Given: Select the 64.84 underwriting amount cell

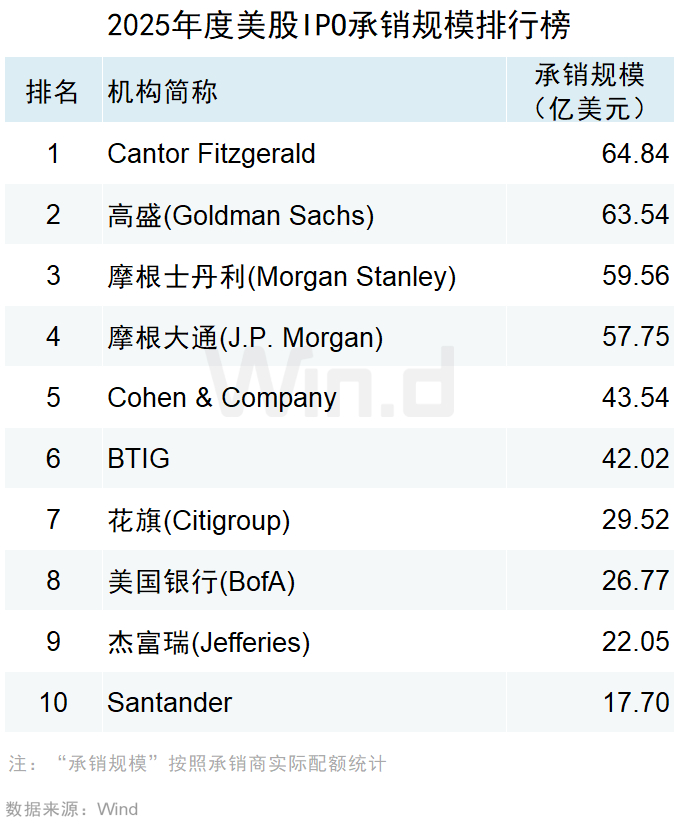Looking at the screenshot, I should [x=635, y=154].
